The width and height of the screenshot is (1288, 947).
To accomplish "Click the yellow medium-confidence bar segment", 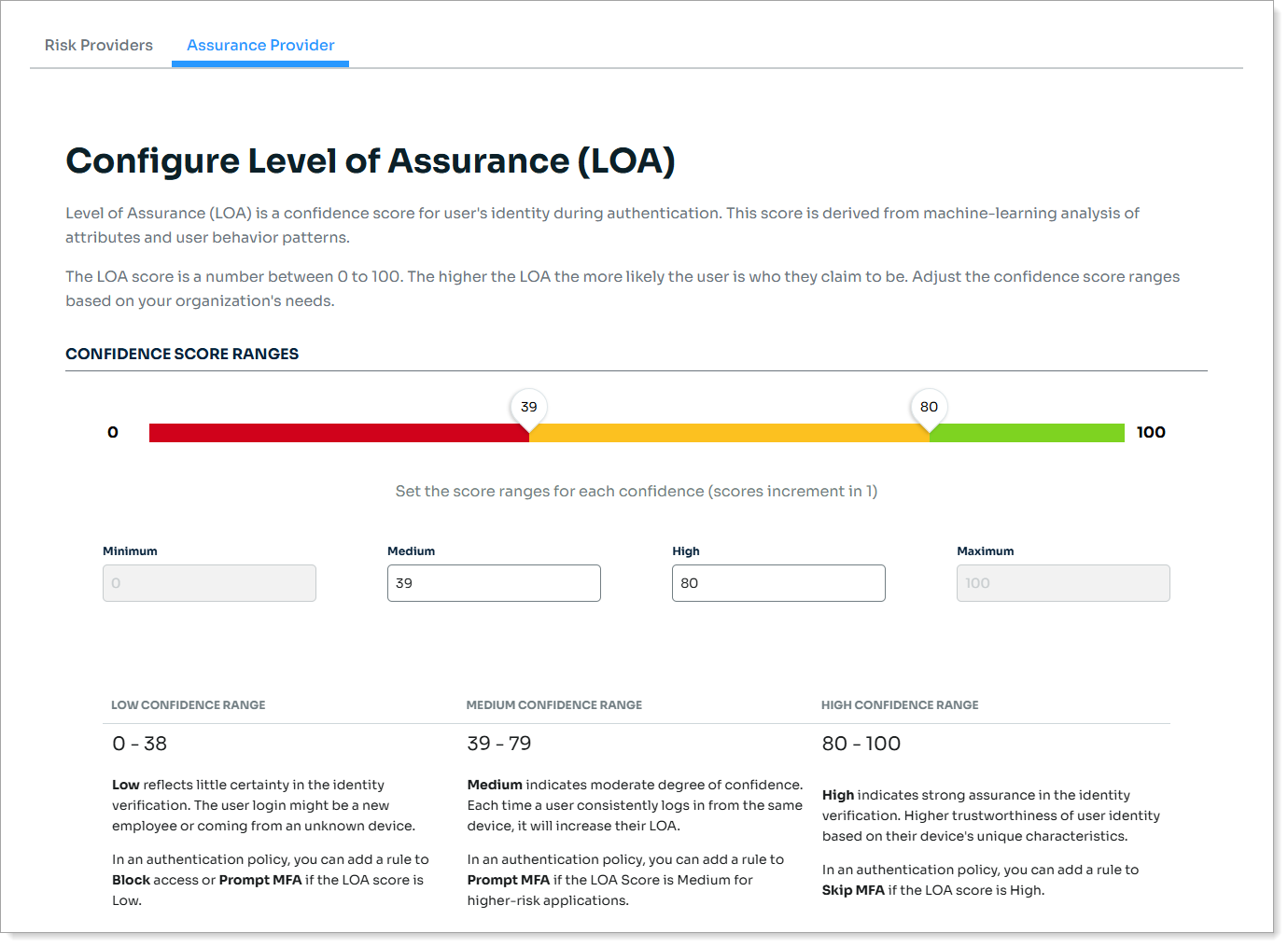I will (728, 433).
